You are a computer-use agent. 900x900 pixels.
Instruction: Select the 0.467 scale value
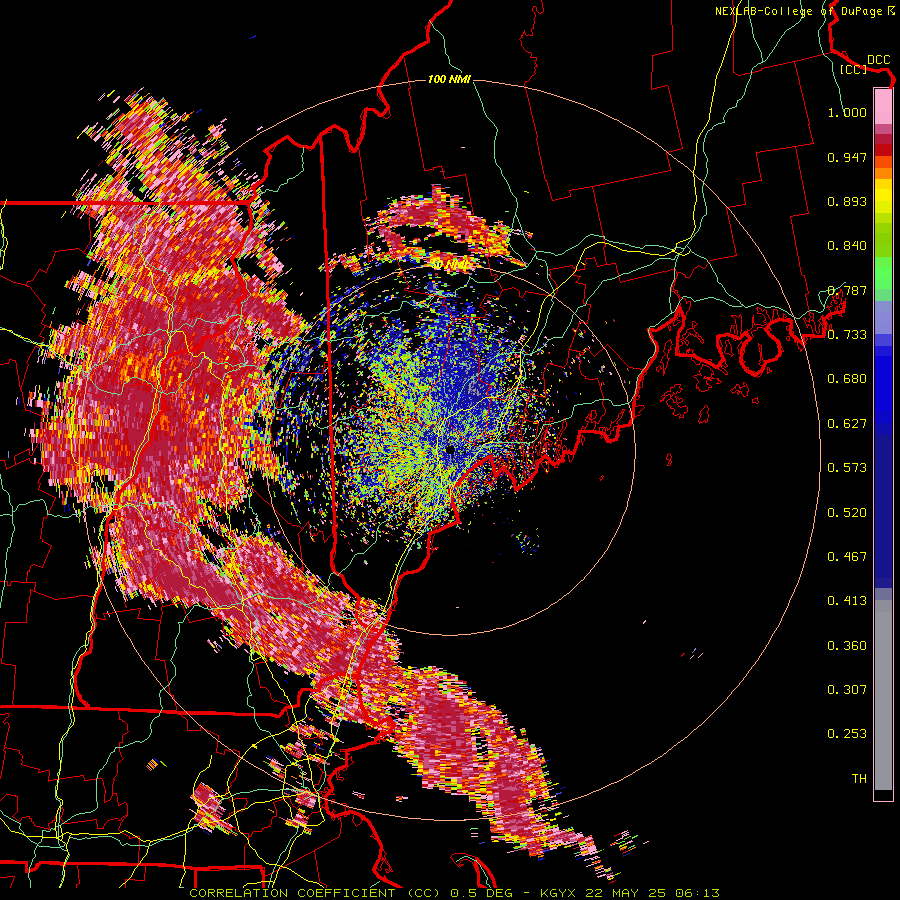847,557
